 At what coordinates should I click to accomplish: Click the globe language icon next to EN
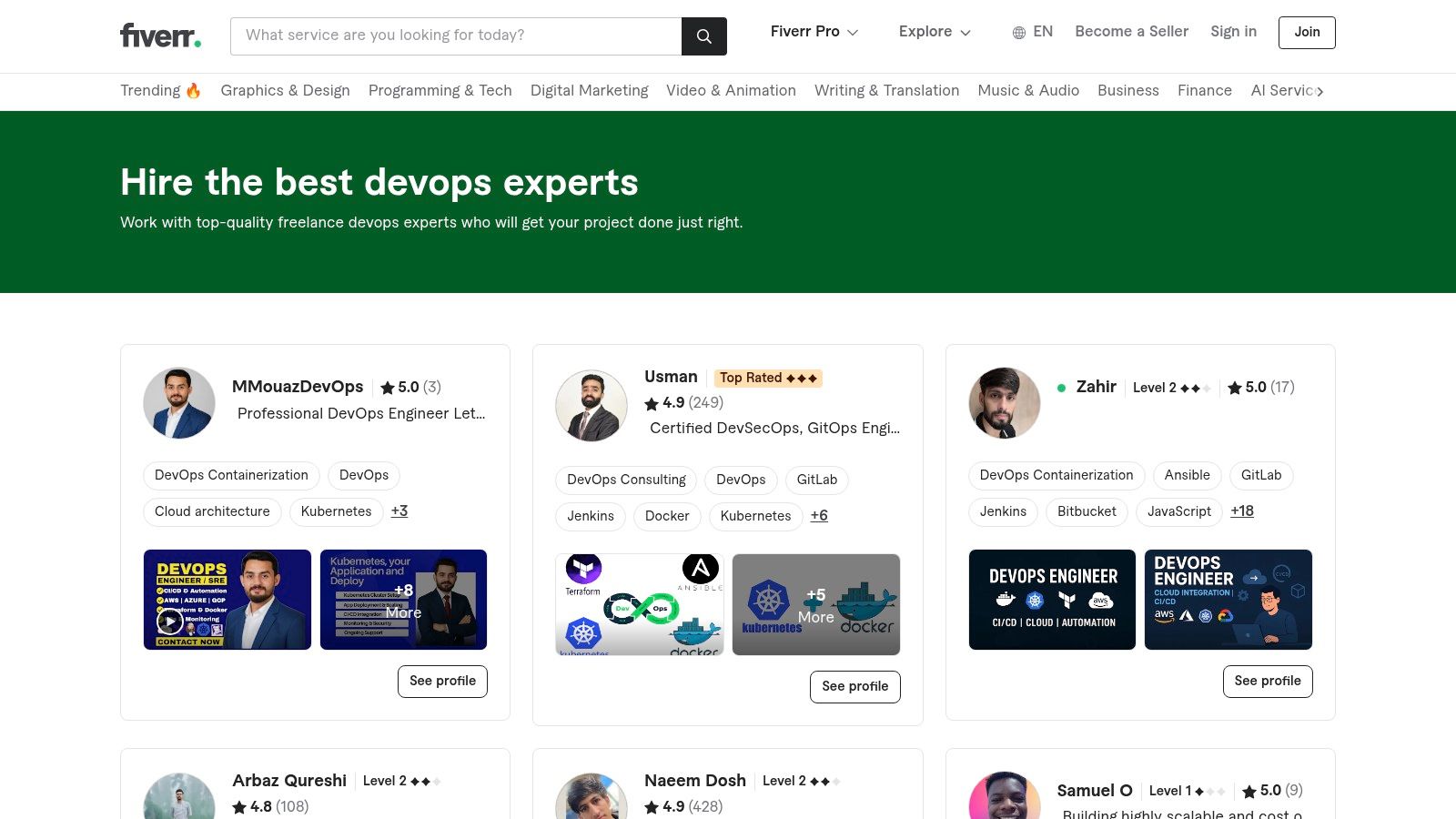1018,32
